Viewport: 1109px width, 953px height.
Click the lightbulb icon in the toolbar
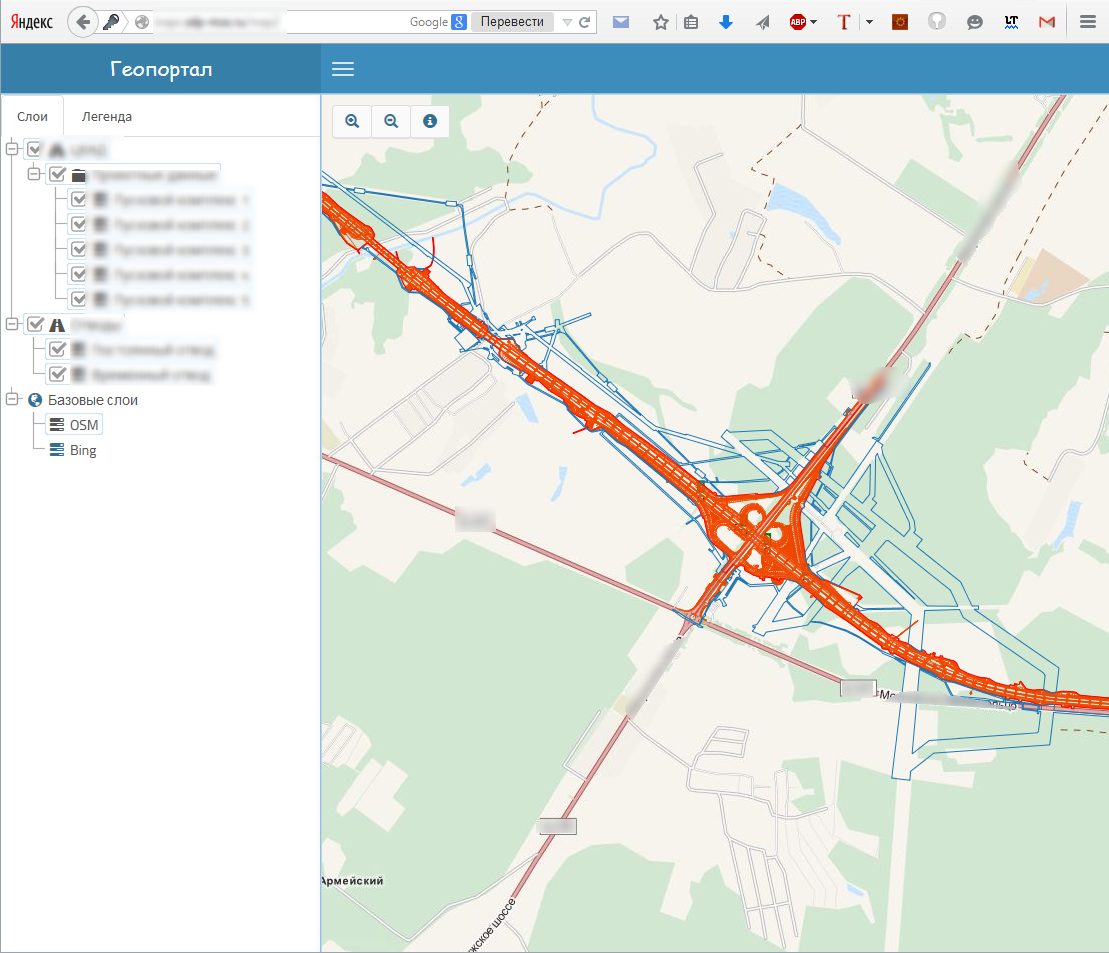tap(936, 21)
